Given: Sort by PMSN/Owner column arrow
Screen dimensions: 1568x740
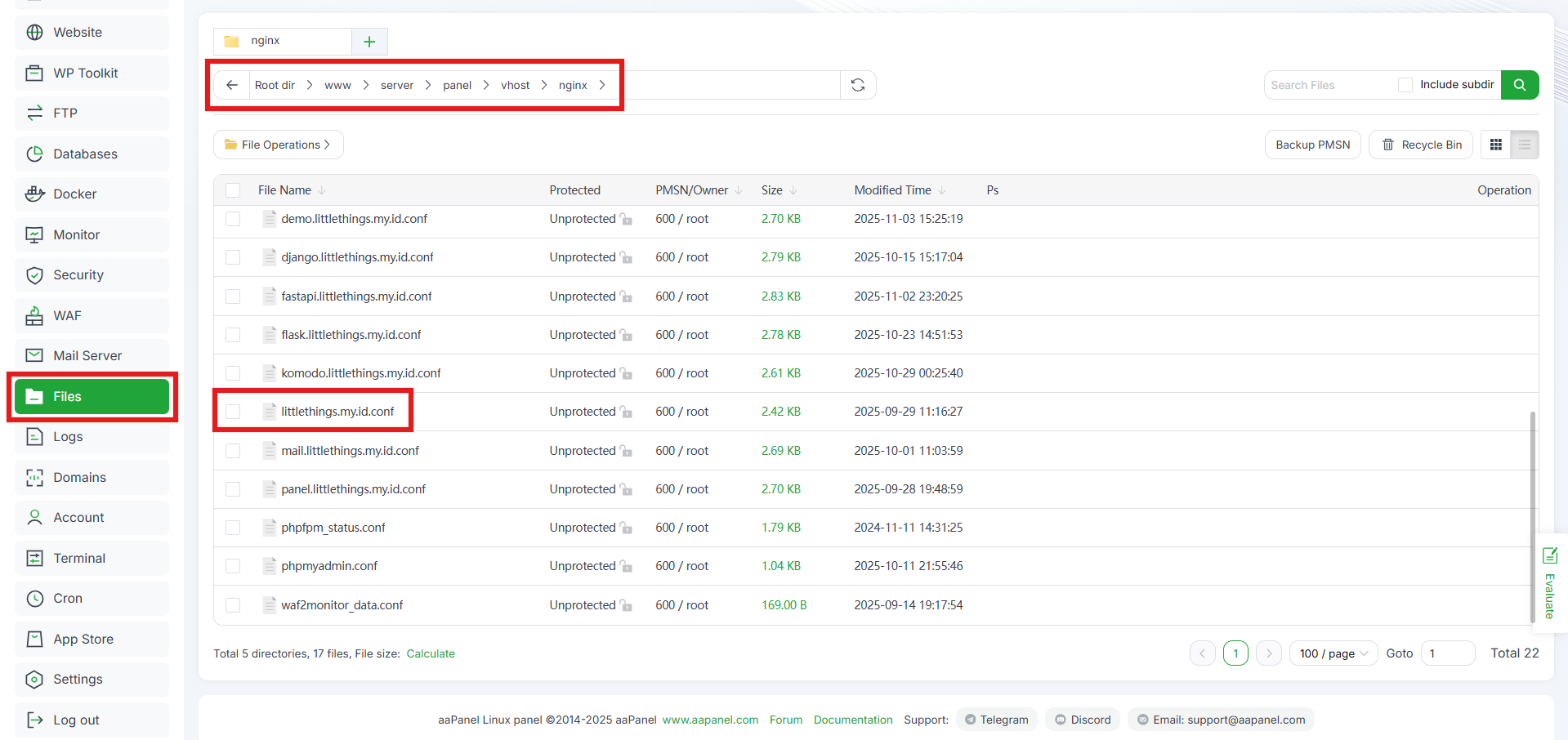Looking at the screenshot, I should (739, 190).
